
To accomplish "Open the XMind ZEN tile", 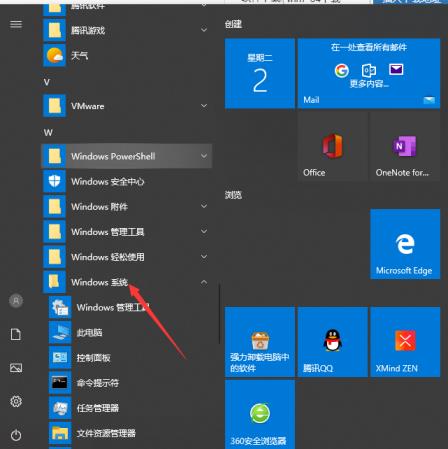I will click(x=405, y=342).
